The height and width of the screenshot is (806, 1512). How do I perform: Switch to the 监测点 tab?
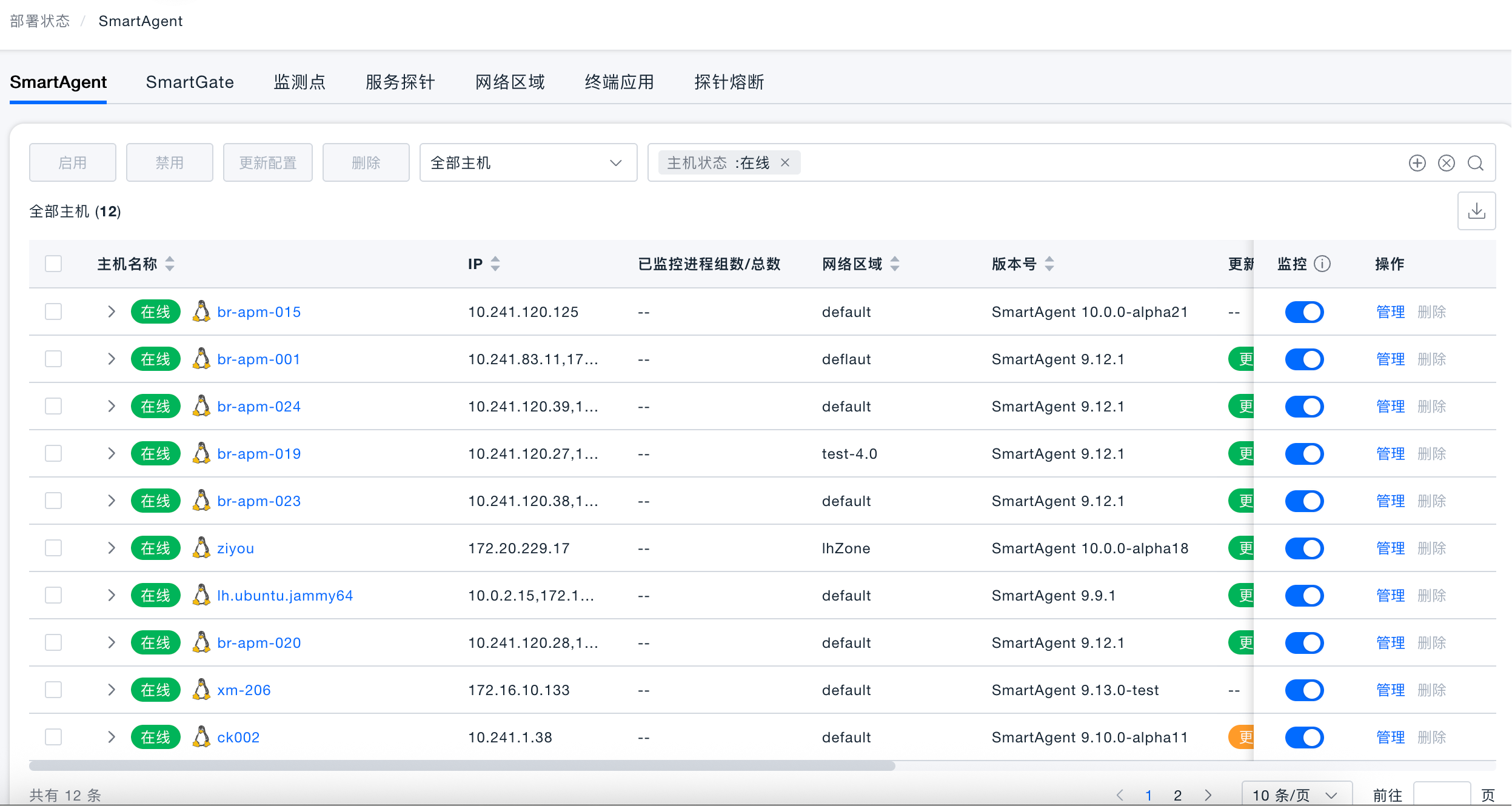click(299, 82)
